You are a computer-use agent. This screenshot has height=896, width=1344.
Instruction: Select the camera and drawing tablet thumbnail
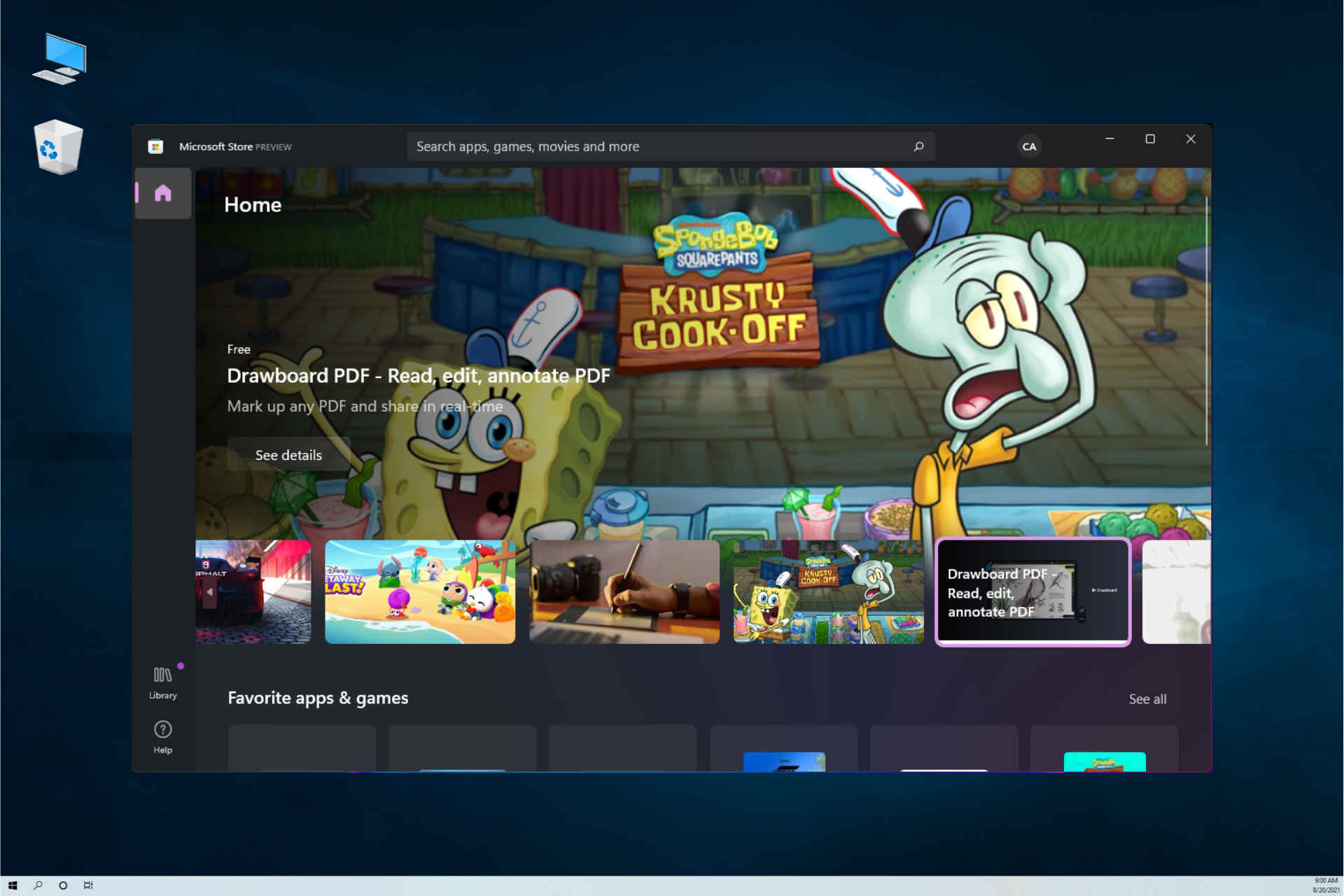click(x=624, y=591)
